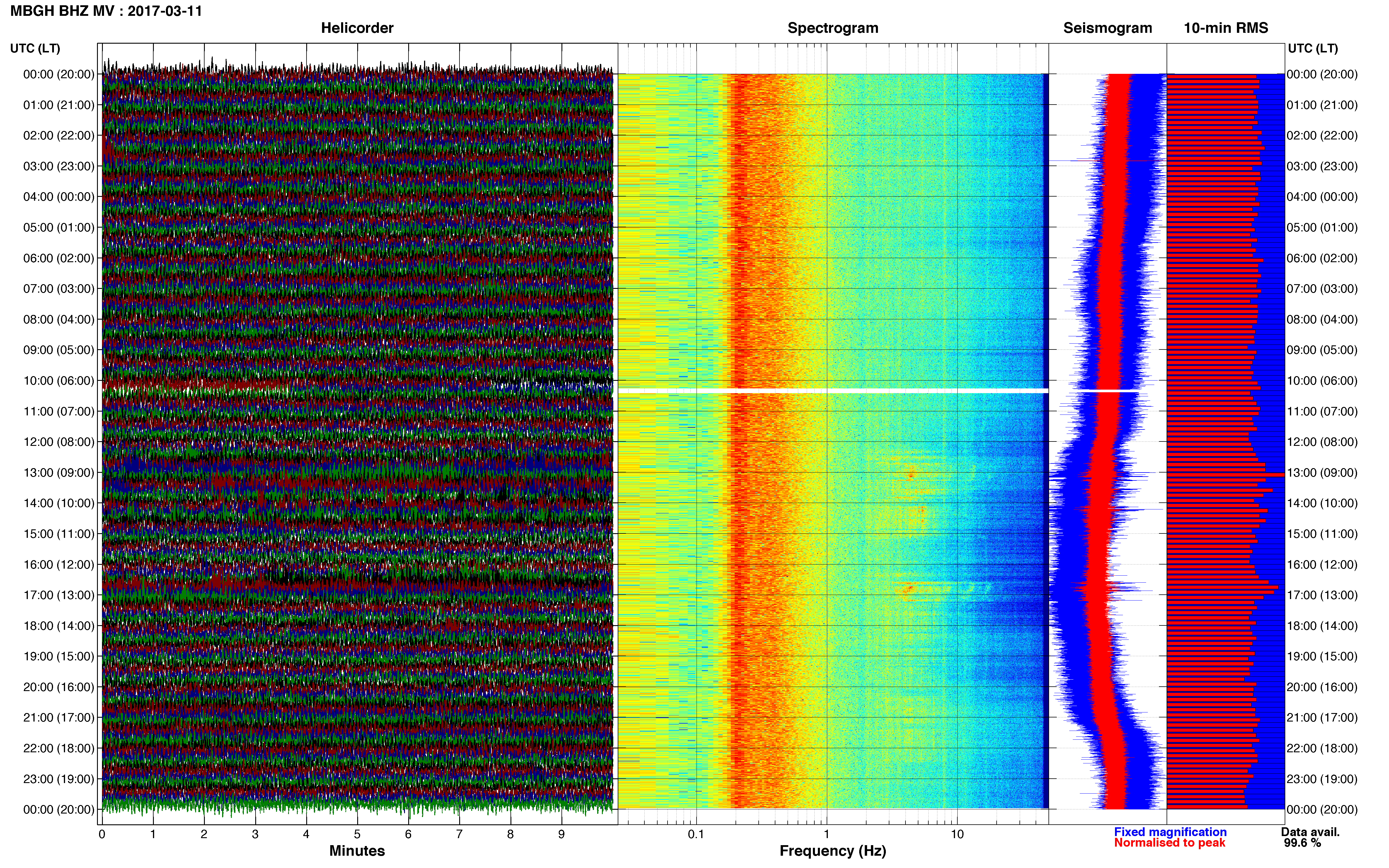The width and height of the screenshot is (1389, 868).
Task: Click the tallest RMS bar at 13:00
Action: click(1225, 475)
